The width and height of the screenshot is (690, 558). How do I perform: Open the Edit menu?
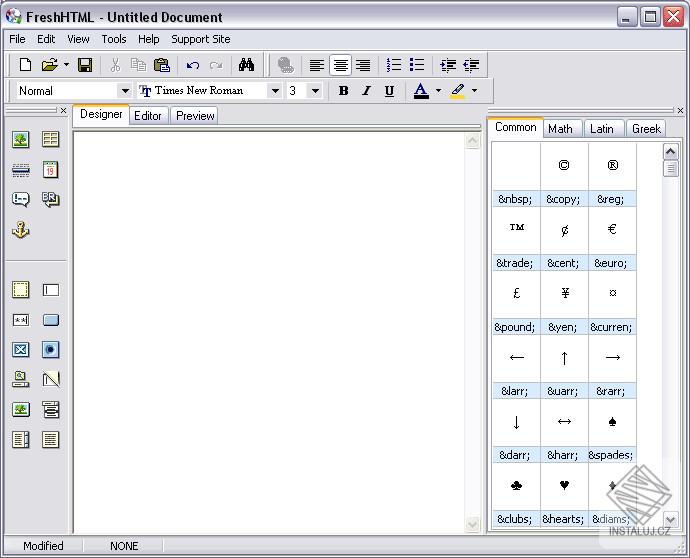point(46,39)
